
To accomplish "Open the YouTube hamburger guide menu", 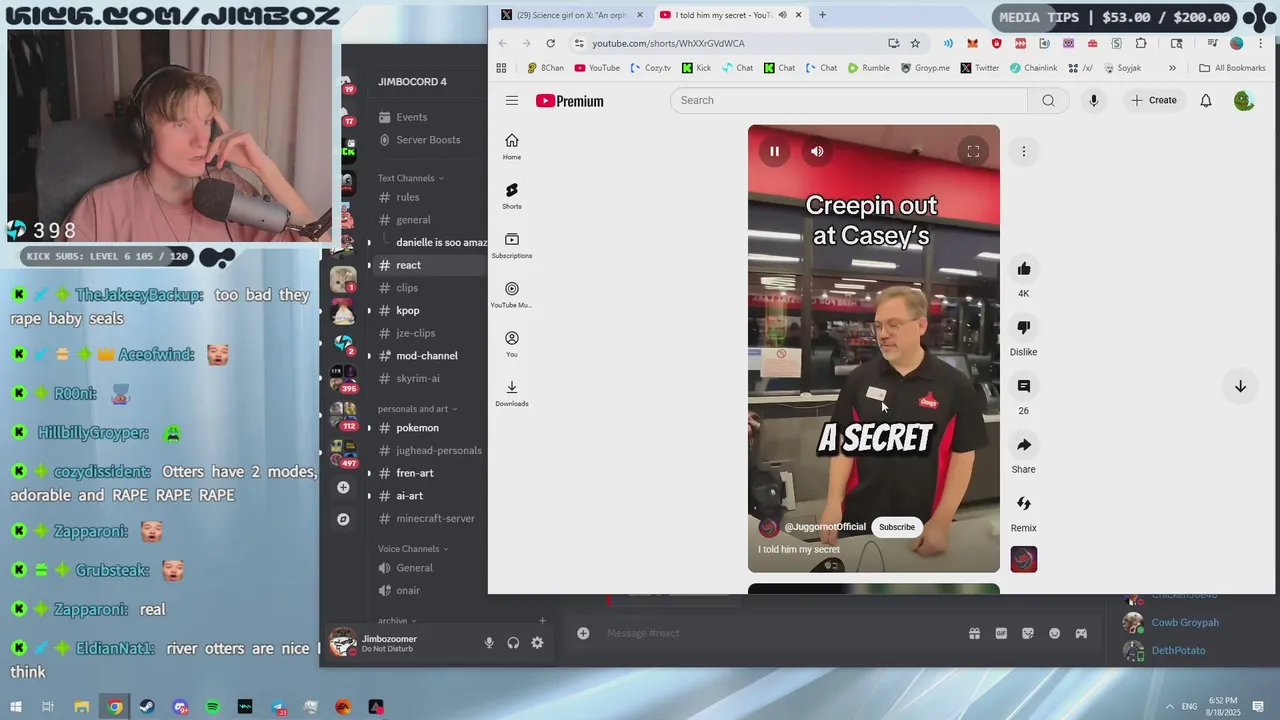I will click(x=512, y=100).
